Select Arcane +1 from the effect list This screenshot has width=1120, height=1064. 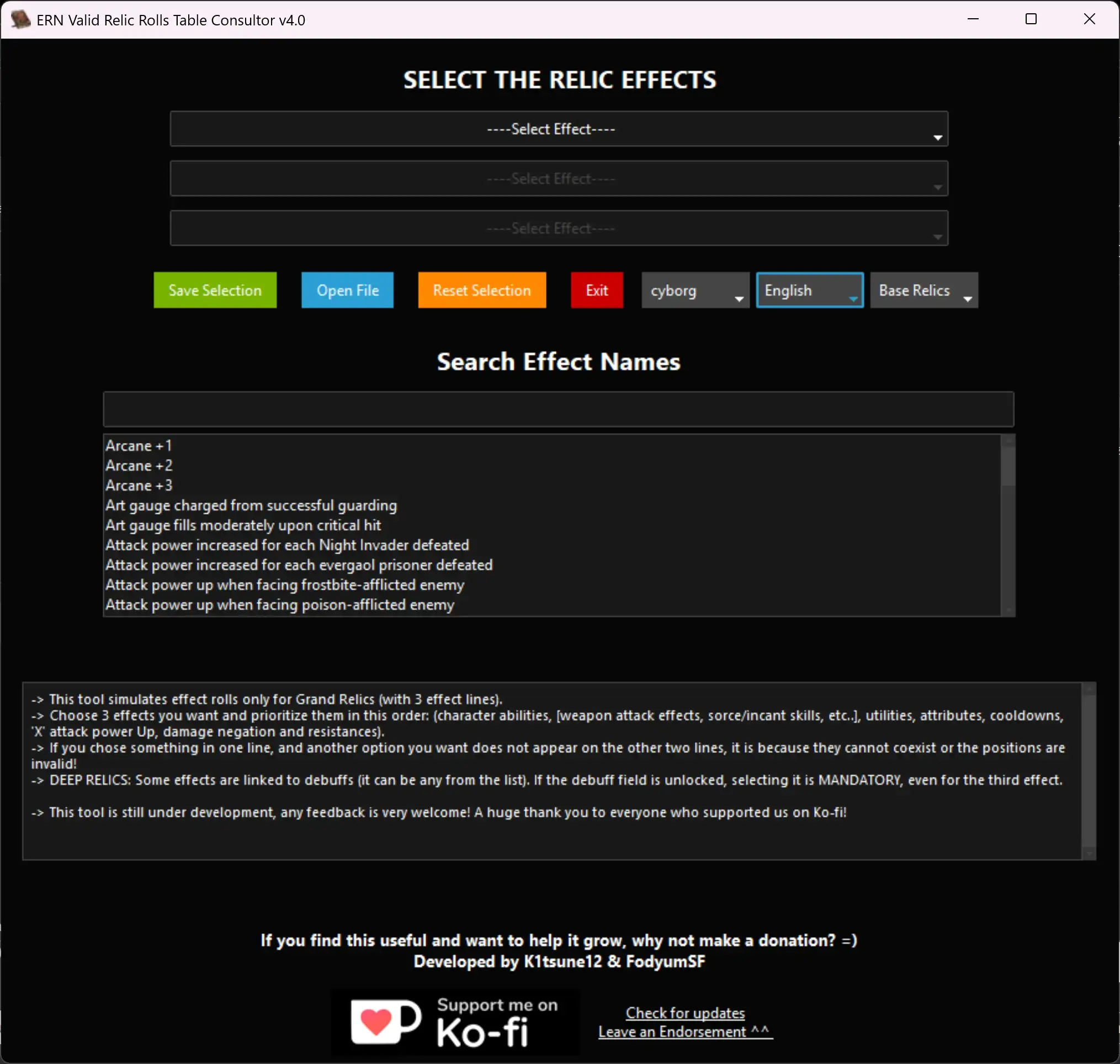(x=139, y=446)
